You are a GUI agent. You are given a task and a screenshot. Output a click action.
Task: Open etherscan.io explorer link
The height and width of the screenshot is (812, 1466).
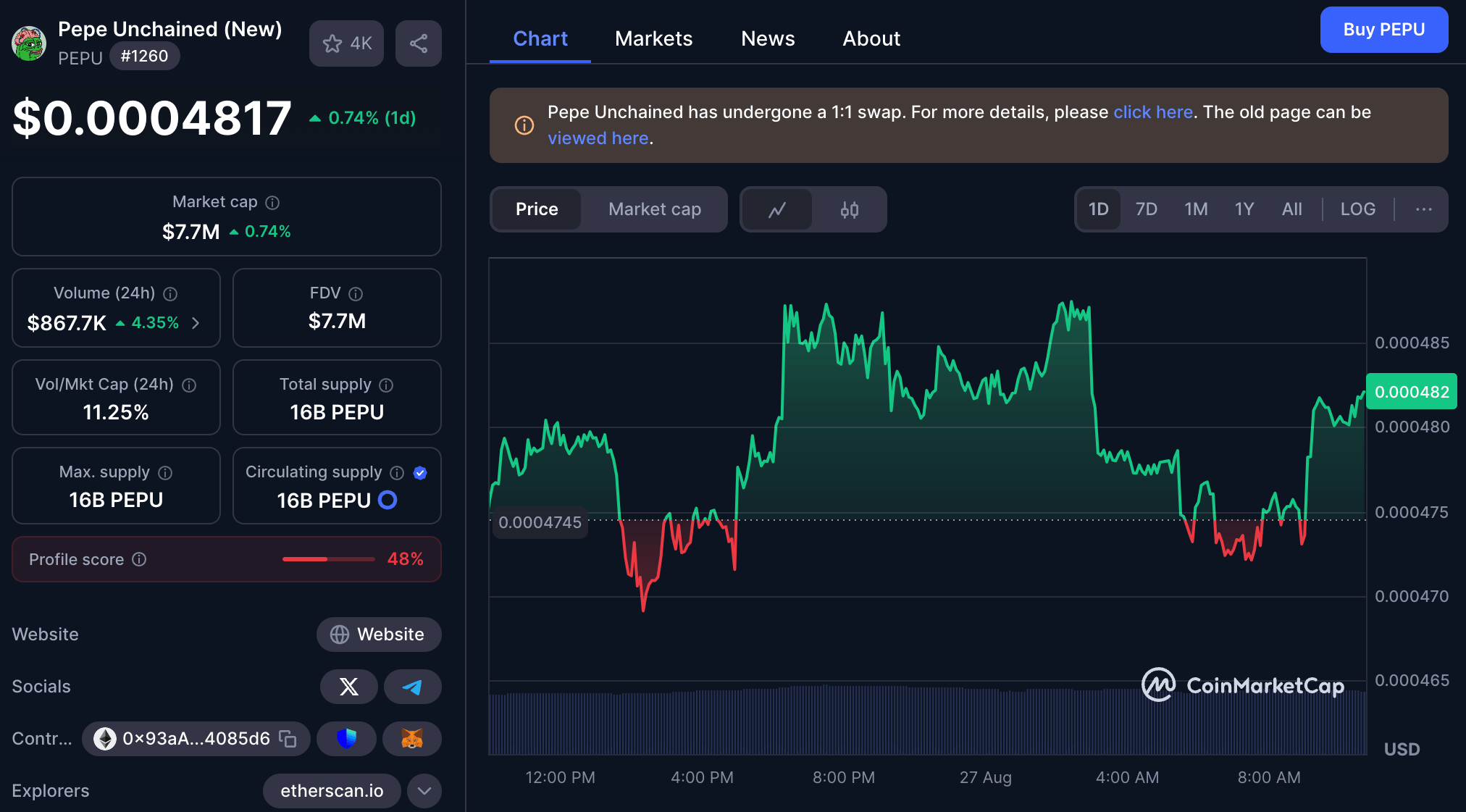tap(332, 791)
